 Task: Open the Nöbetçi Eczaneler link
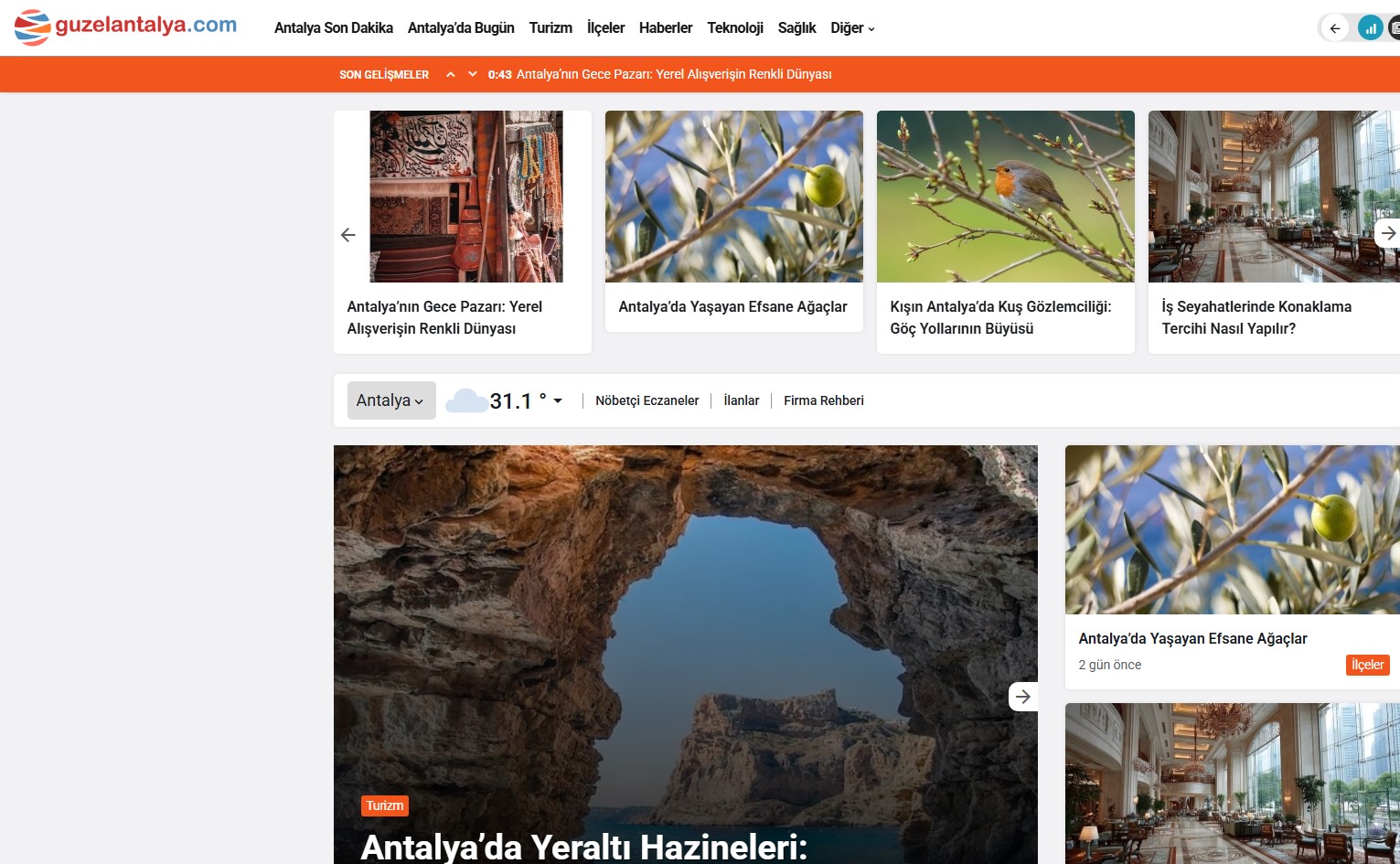tap(647, 400)
